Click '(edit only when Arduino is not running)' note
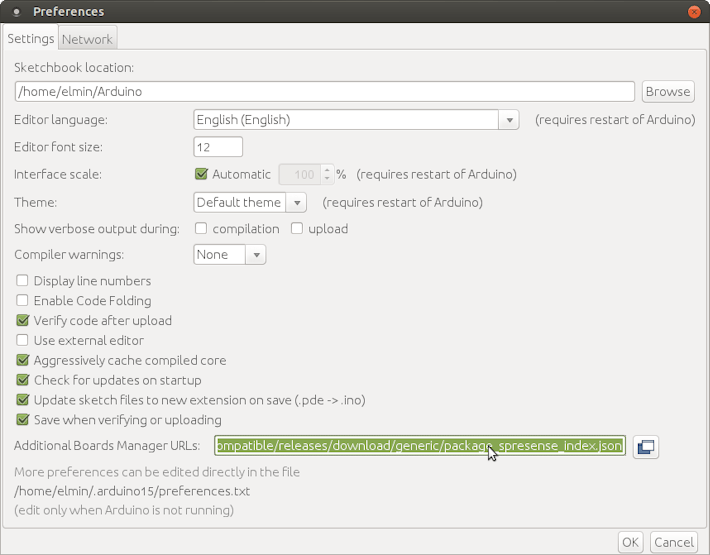The width and height of the screenshot is (710, 555). point(124,511)
